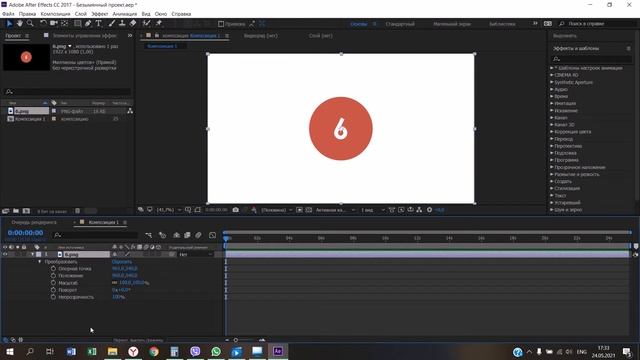Toggle the shy layers switch in timeline
The width and height of the screenshot is (640, 360).
point(176,235)
